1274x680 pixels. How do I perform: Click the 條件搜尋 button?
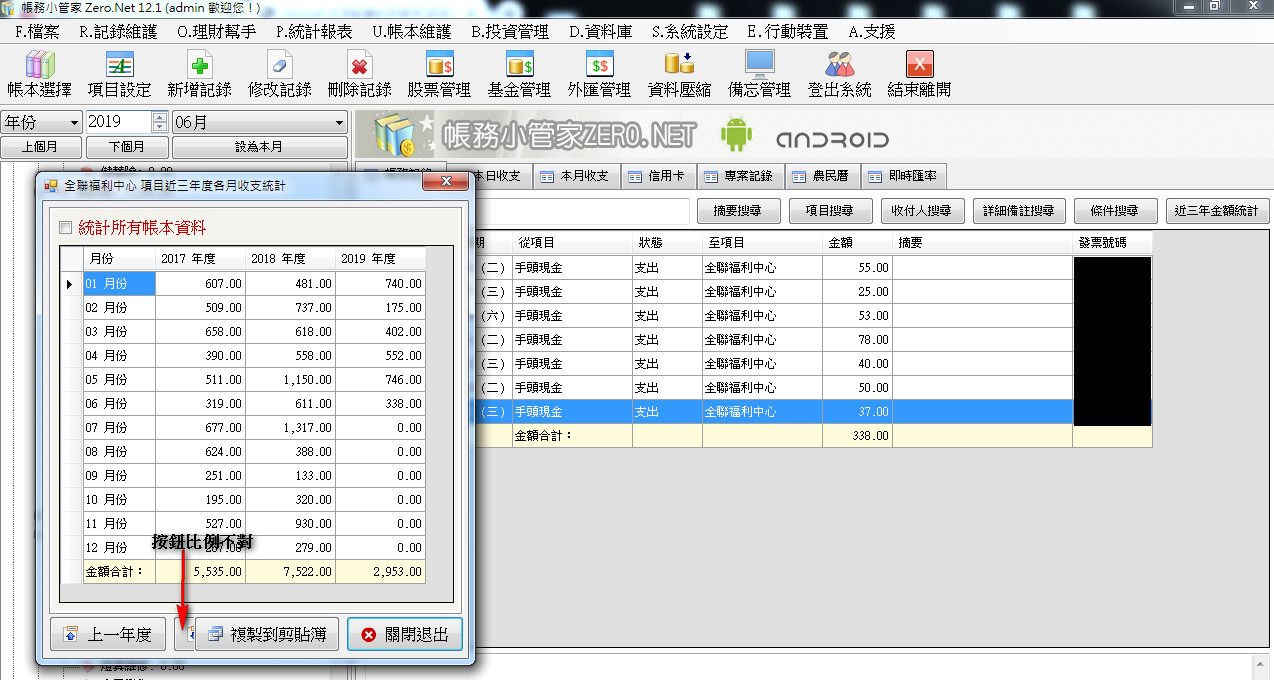click(1114, 211)
